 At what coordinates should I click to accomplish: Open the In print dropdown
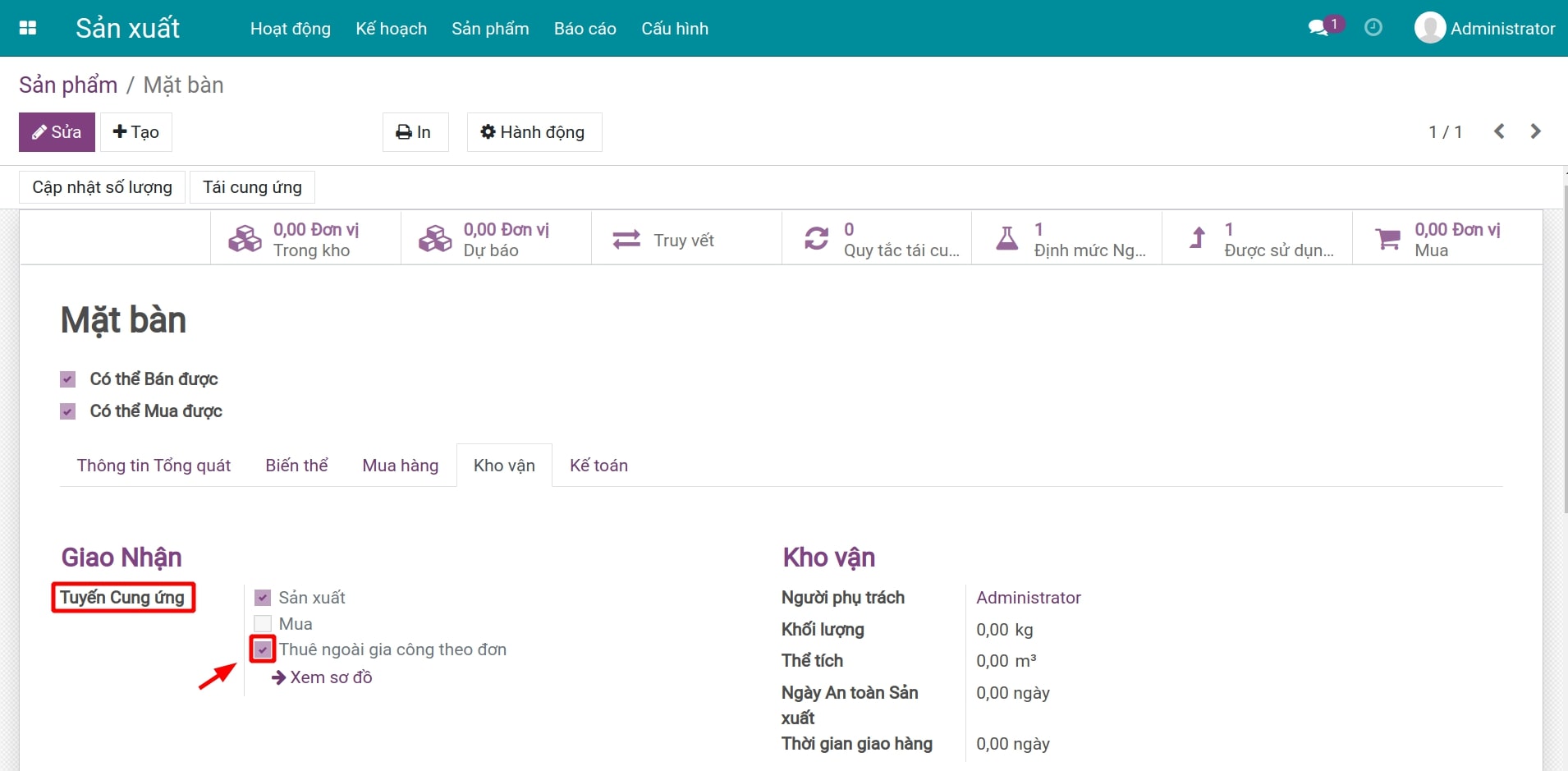pyautogui.click(x=415, y=132)
